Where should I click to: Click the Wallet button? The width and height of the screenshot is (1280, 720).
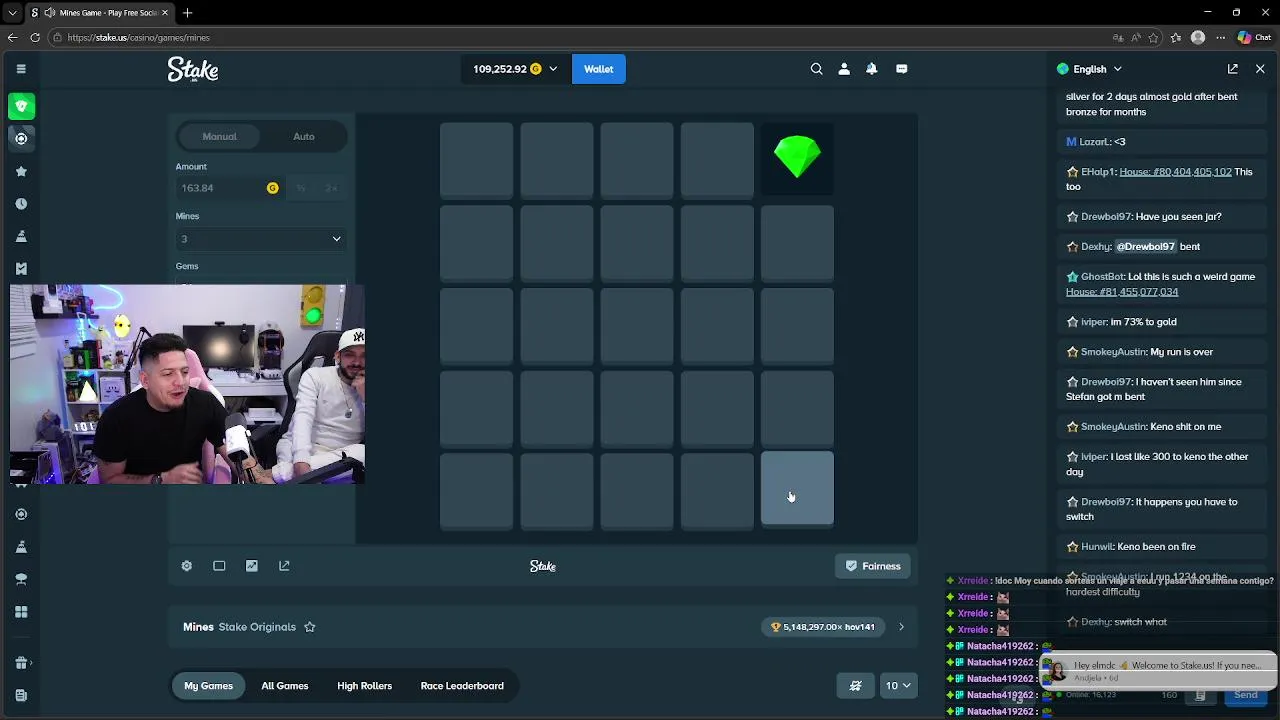598,69
